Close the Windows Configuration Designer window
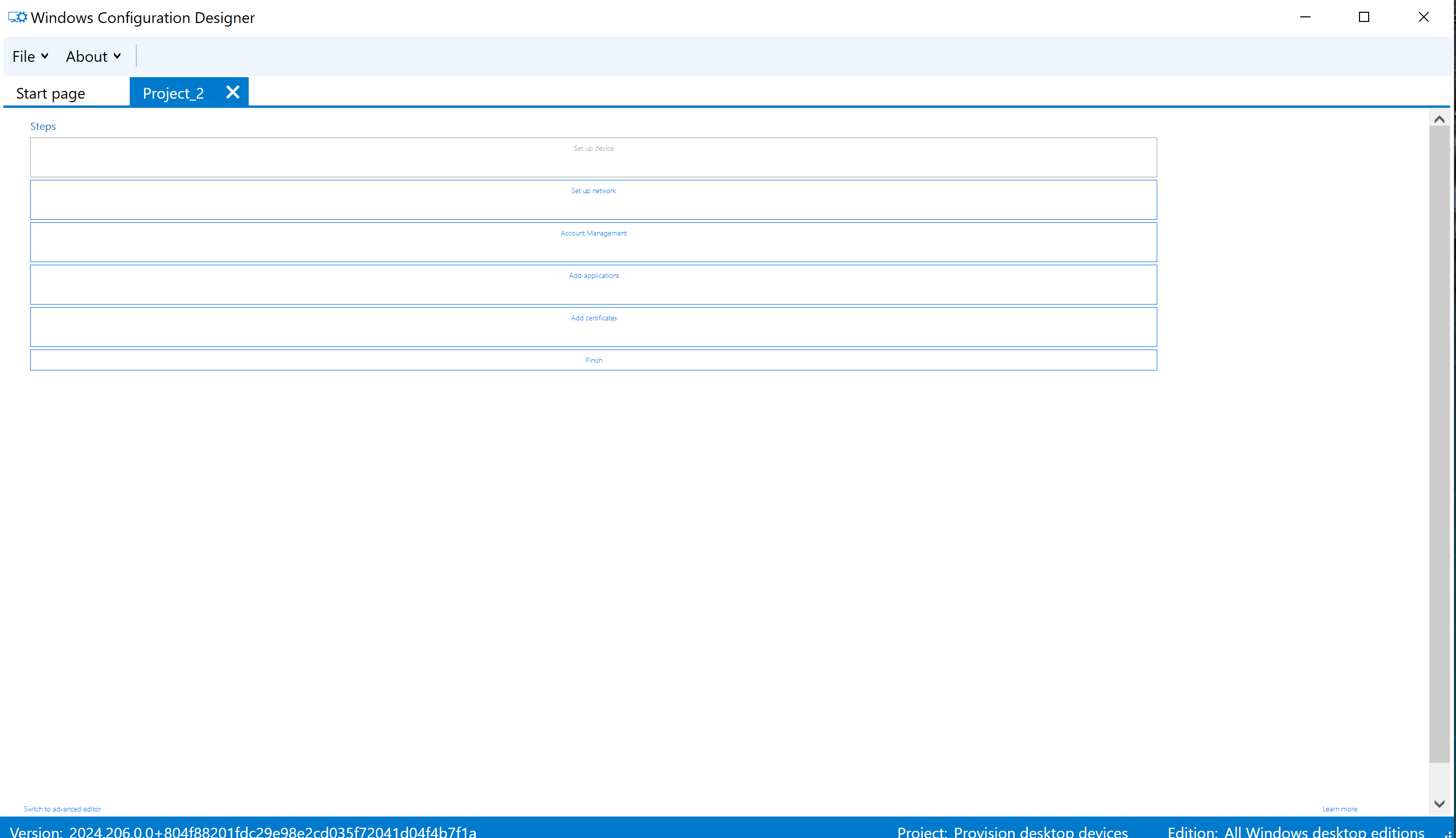Viewport: 1456px width, 838px height. [x=1423, y=17]
